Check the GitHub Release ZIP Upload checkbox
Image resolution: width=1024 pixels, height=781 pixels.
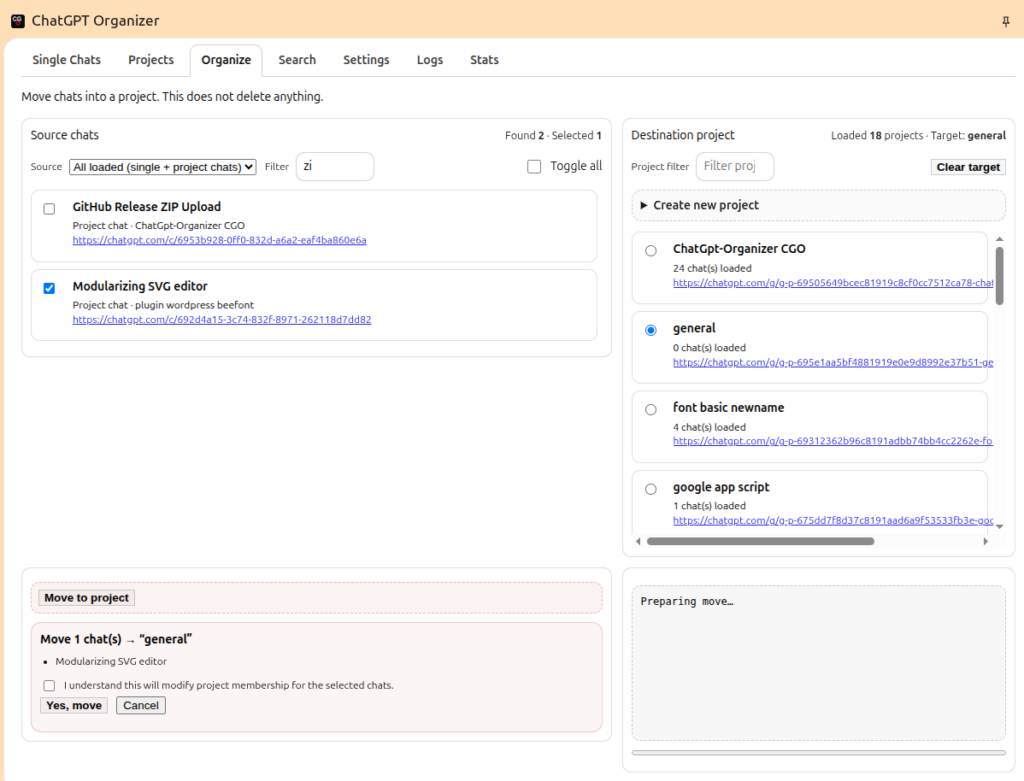[49, 209]
